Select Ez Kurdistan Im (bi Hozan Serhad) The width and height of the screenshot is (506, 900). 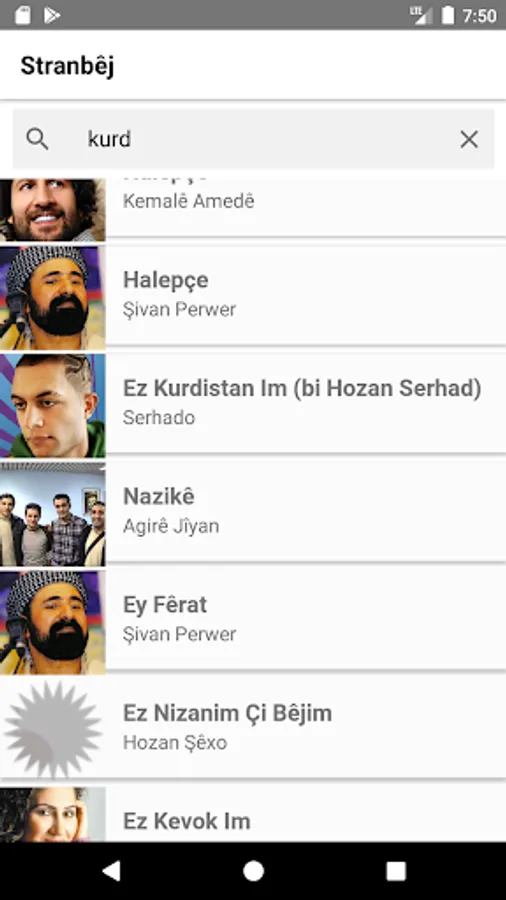[253, 404]
